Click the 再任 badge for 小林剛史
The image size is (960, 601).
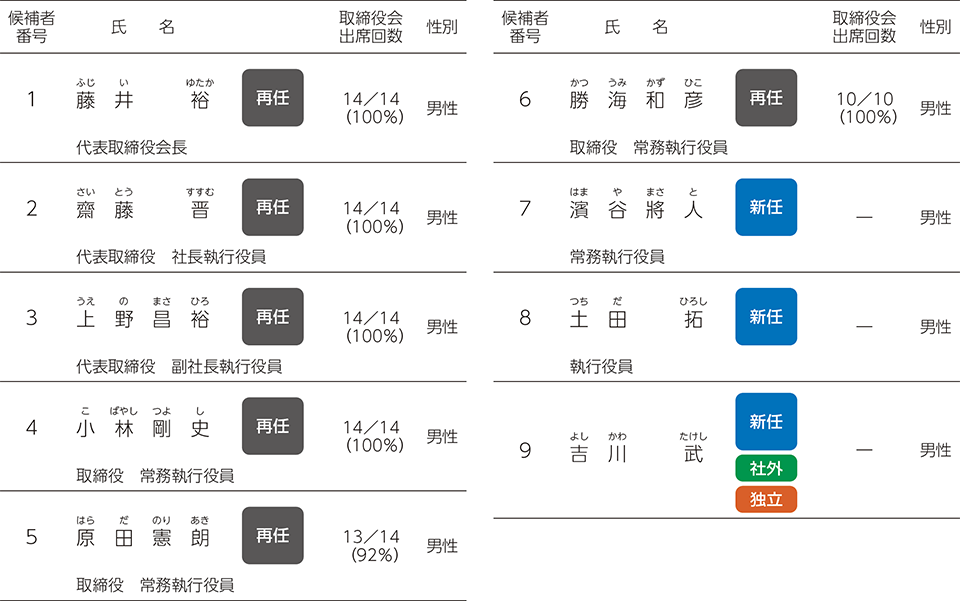(x=272, y=426)
